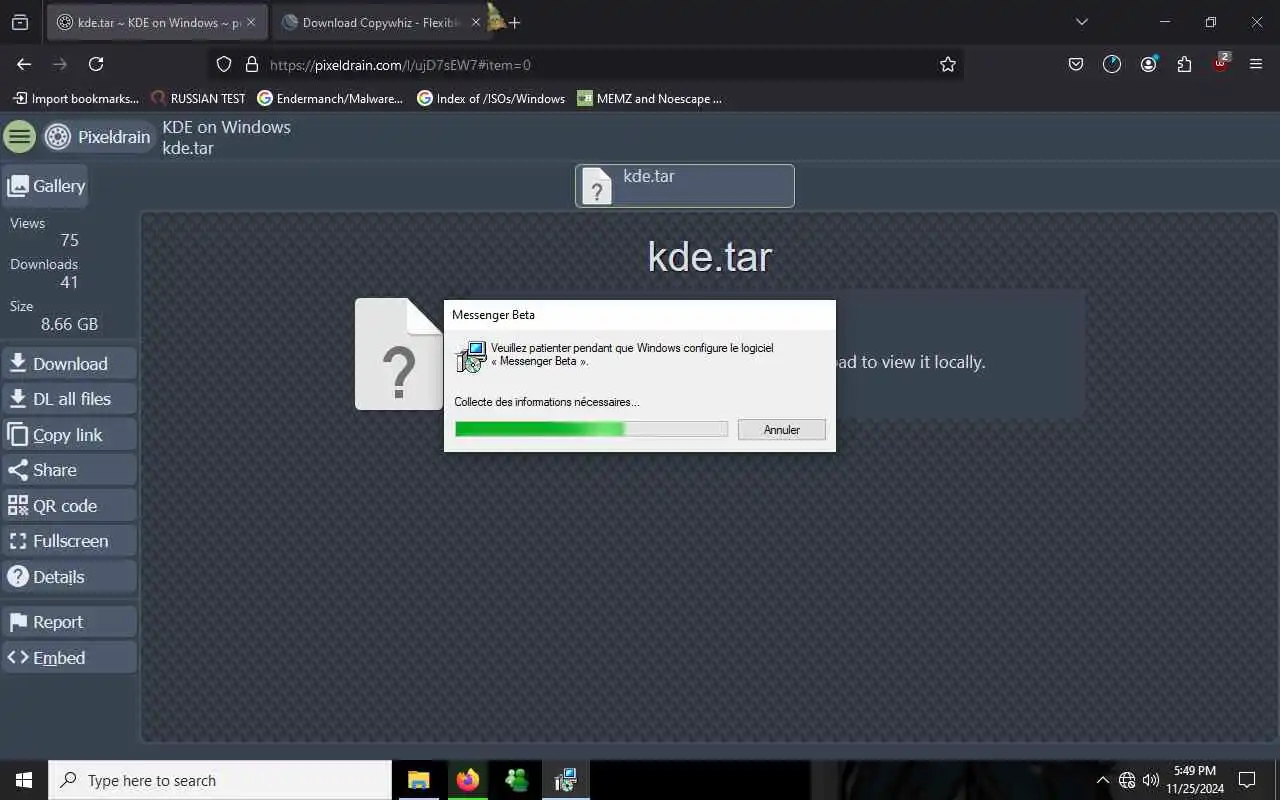Click the pixeldrain URL address bar

(585, 64)
